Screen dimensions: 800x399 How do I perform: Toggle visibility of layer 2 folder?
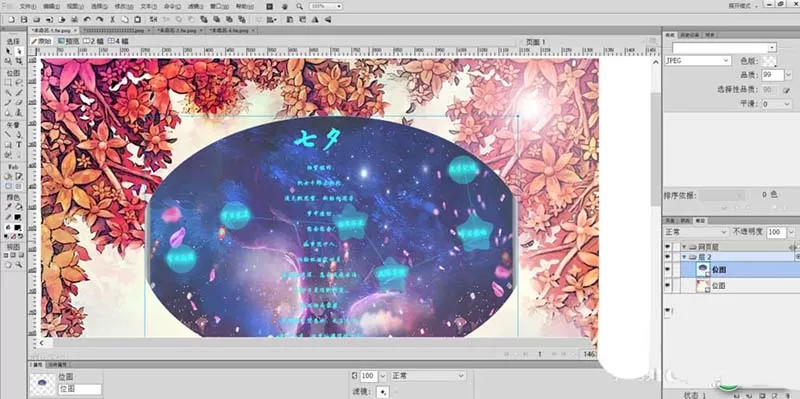(668, 257)
